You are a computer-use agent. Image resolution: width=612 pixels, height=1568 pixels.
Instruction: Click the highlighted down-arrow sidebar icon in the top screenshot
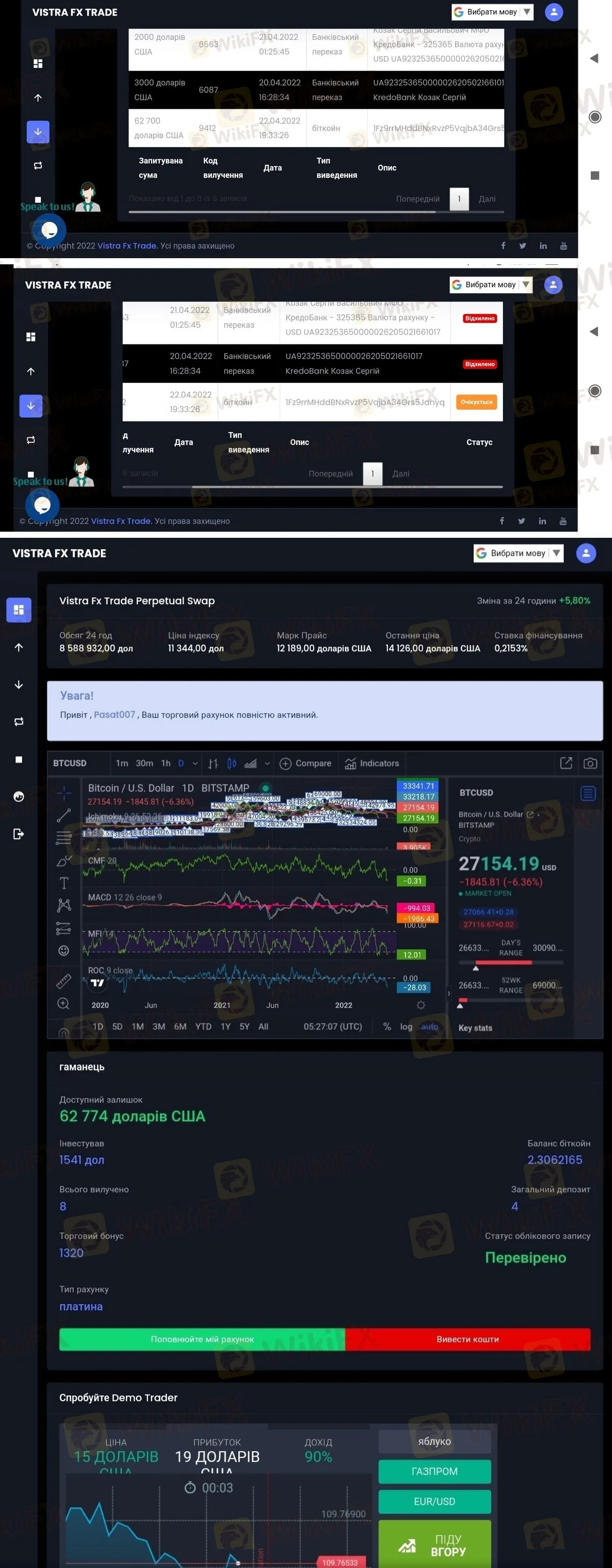pos(38,132)
